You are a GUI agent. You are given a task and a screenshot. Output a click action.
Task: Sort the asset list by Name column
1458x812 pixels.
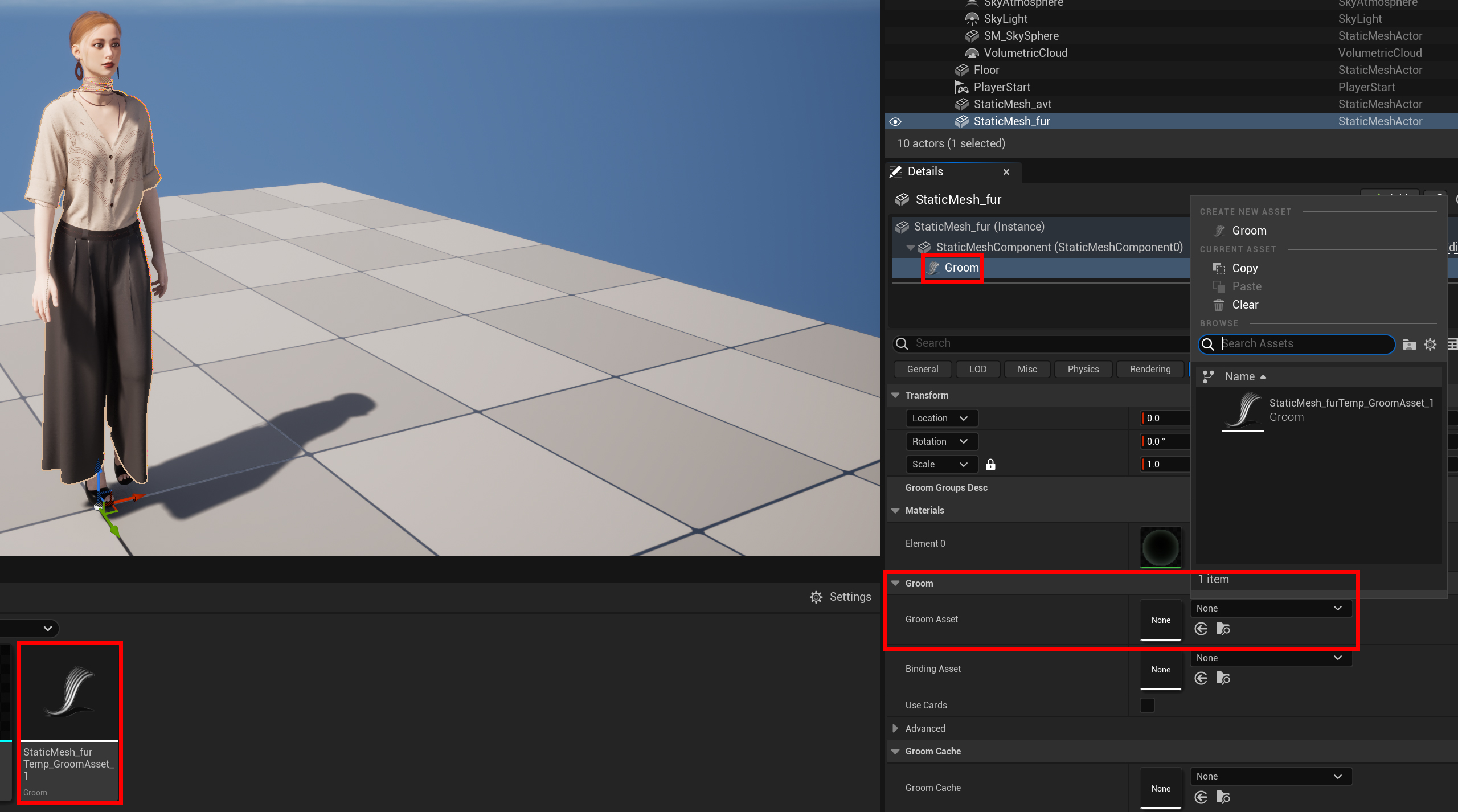(1246, 376)
